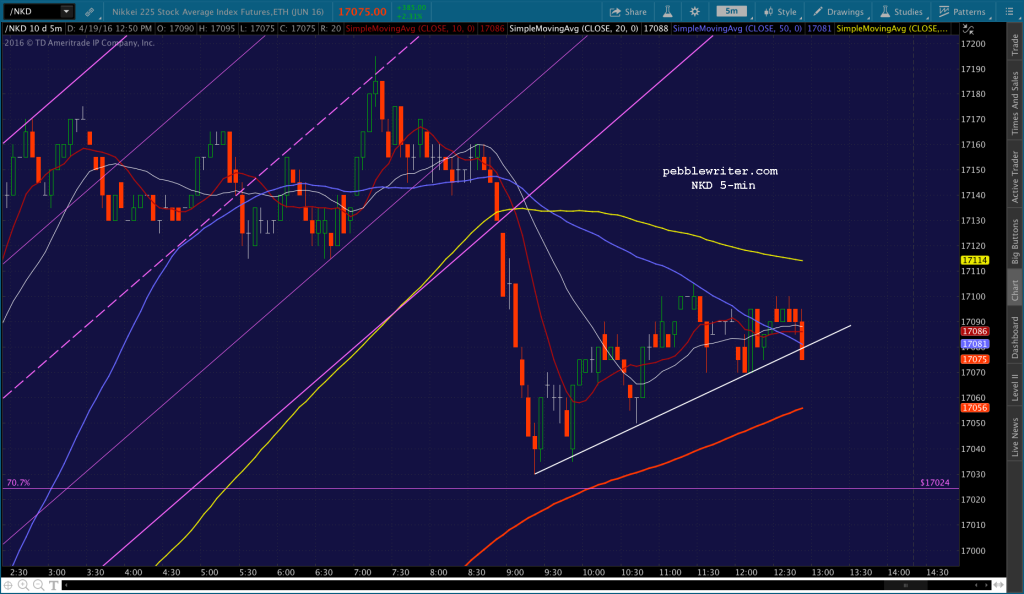The width and height of the screenshot is (1024, 594).
Task: Click the blue 17081 price bubble
Action: [x=974, y=344]
